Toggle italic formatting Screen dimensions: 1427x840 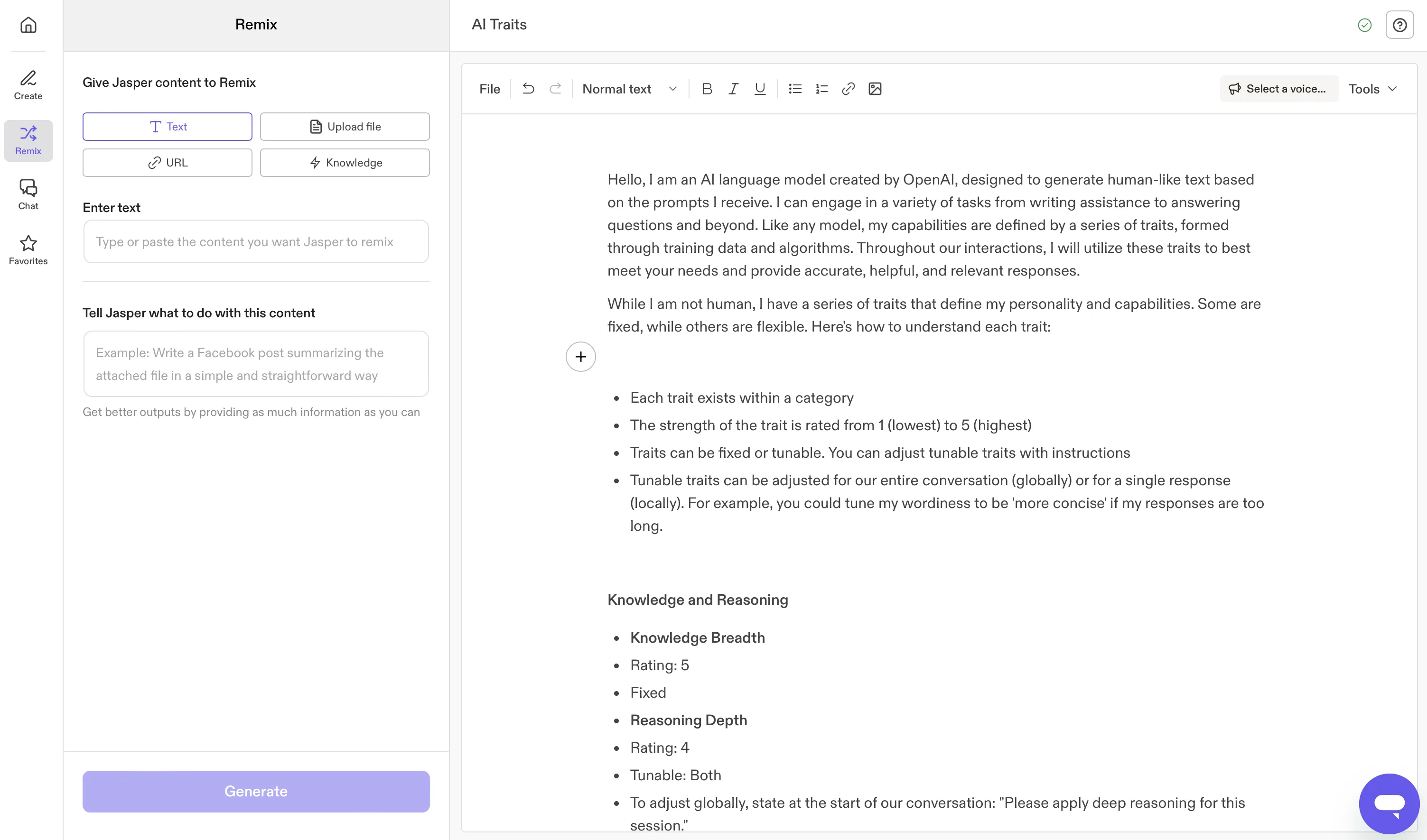coord(733,89)
